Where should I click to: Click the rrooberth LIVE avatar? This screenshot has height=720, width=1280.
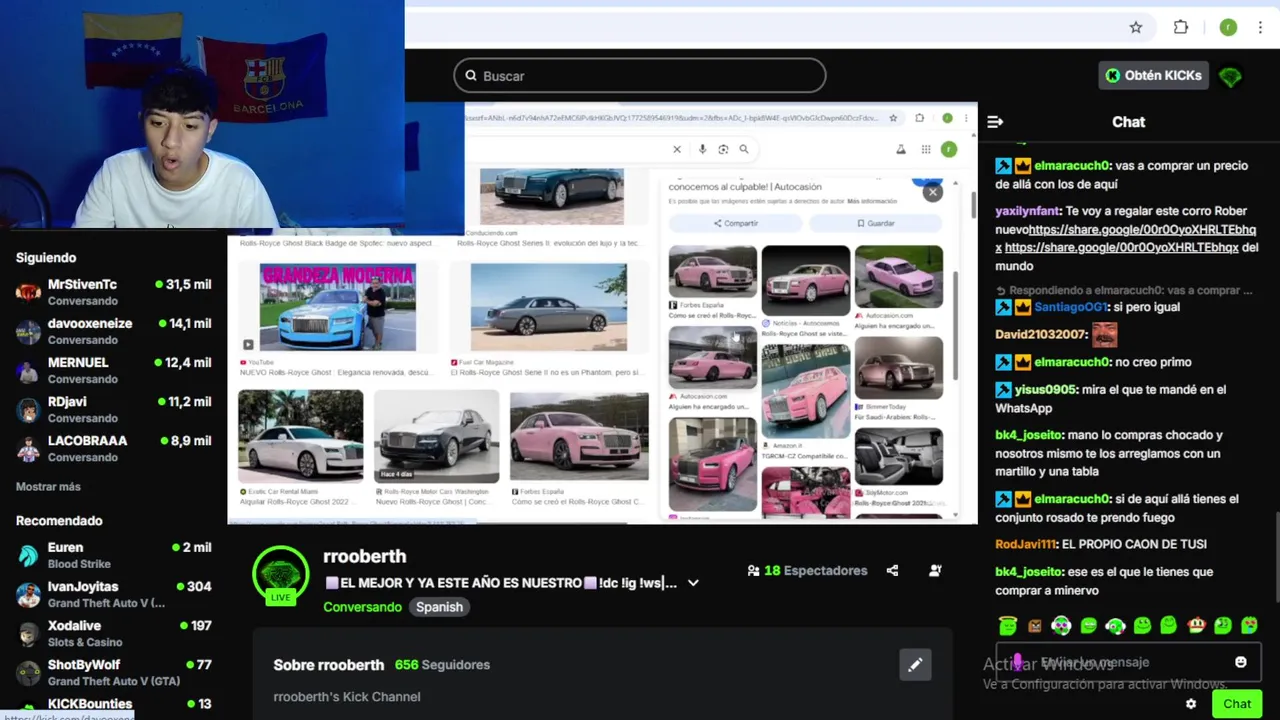[x=281, y=576]
